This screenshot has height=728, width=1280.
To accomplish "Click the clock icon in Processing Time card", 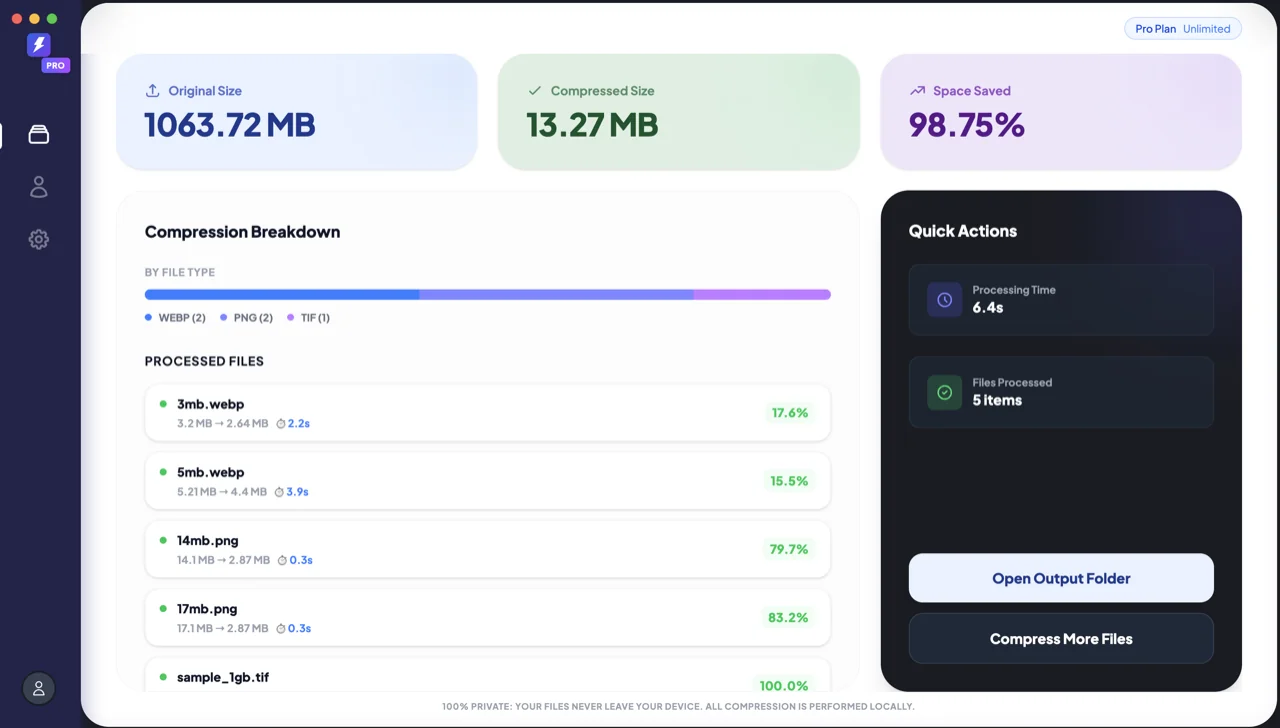I will pyautogui.click(x=944, y=299).
